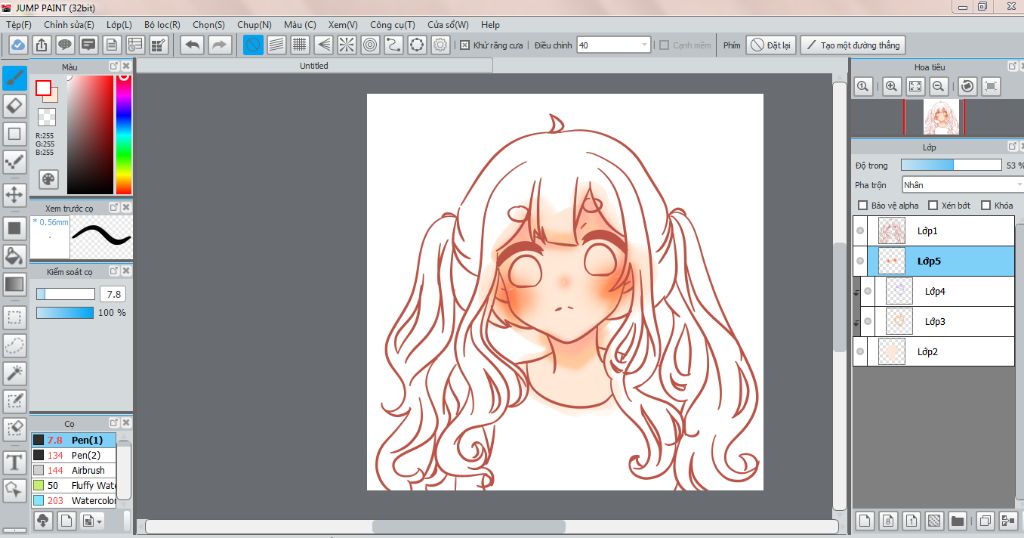Check the Bảo vệ alpha checkbox
The height and width of the screenshot is (538, 1024).
(x=863, y=205)
